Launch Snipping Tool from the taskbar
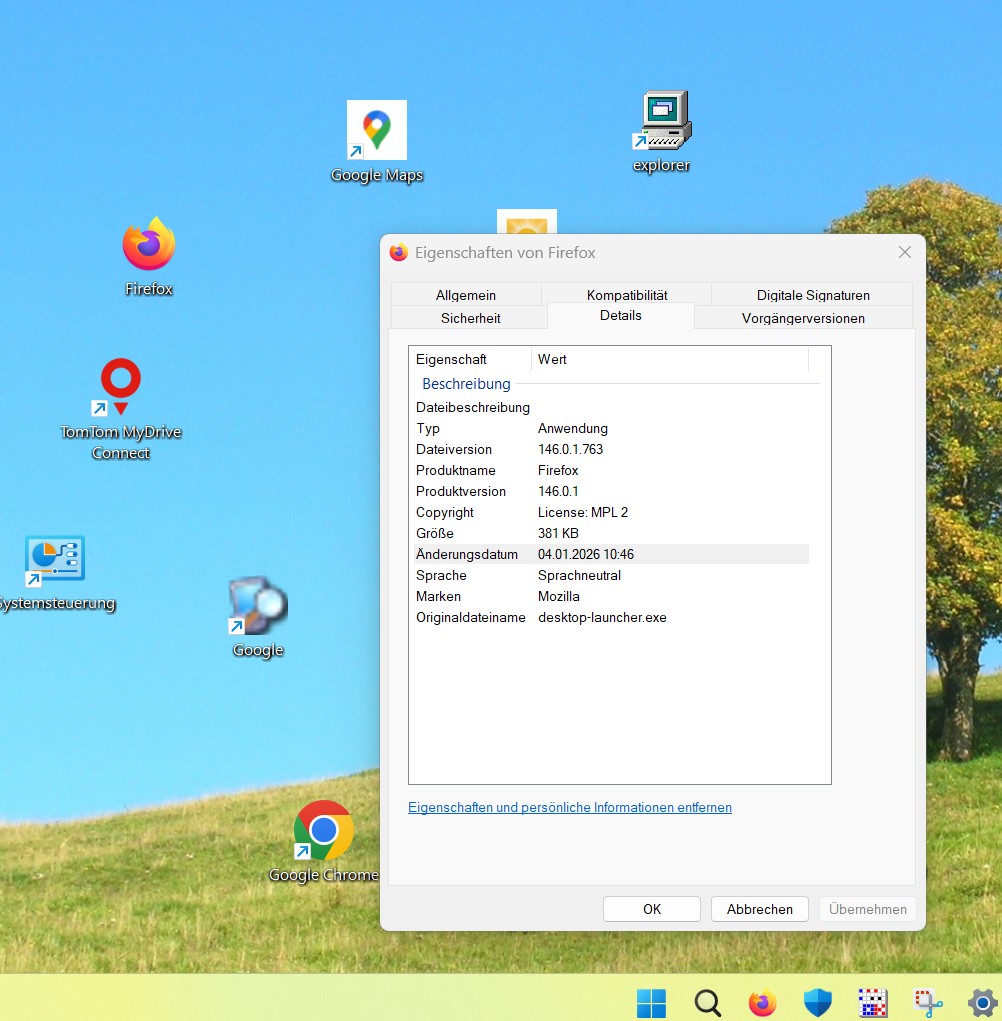 [x=927, y=1002]
